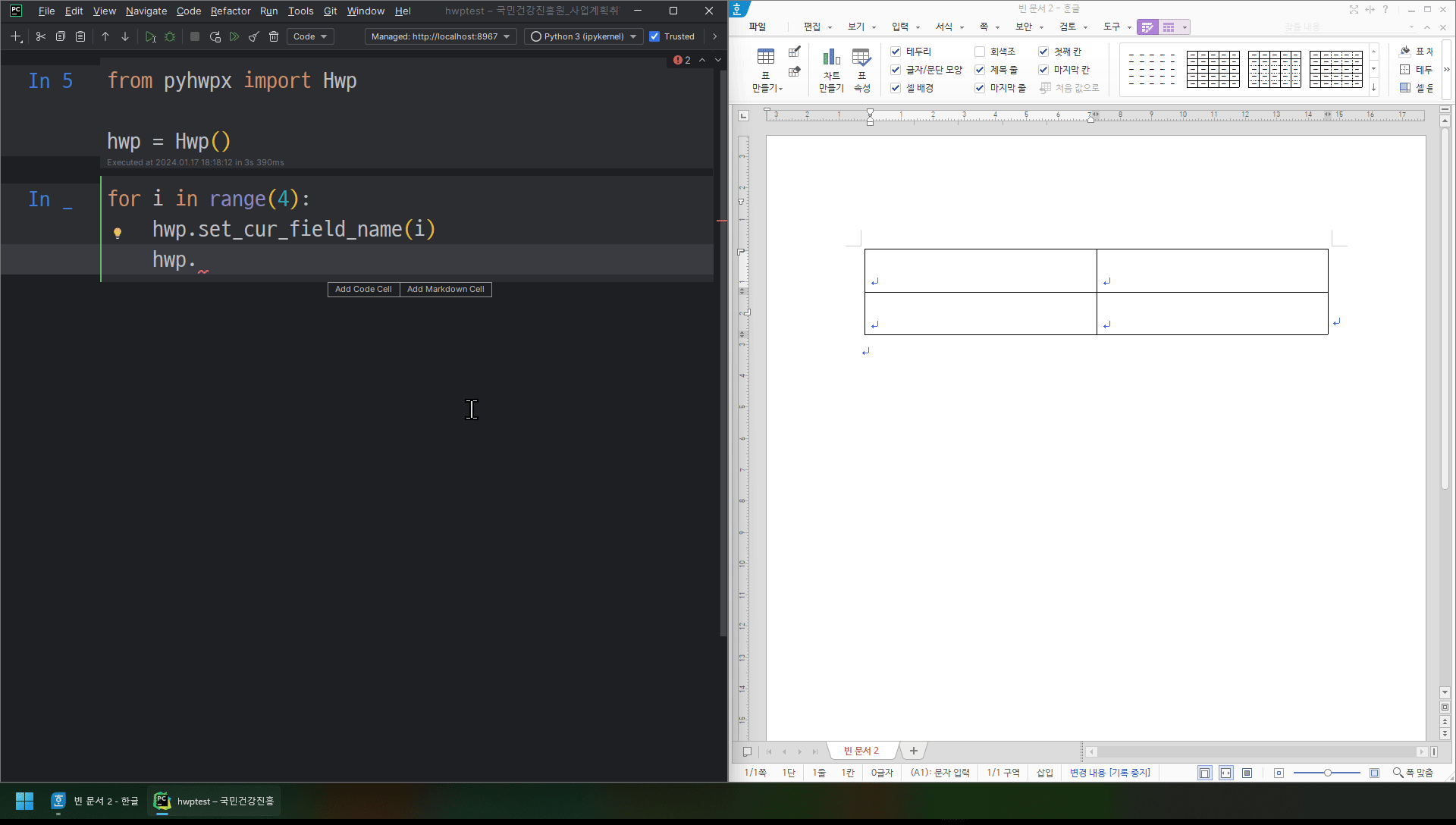This screenshot has width=1456, height=825.
Task: Open the Managed server localhost dropdown
Action: tap(440, 36)
